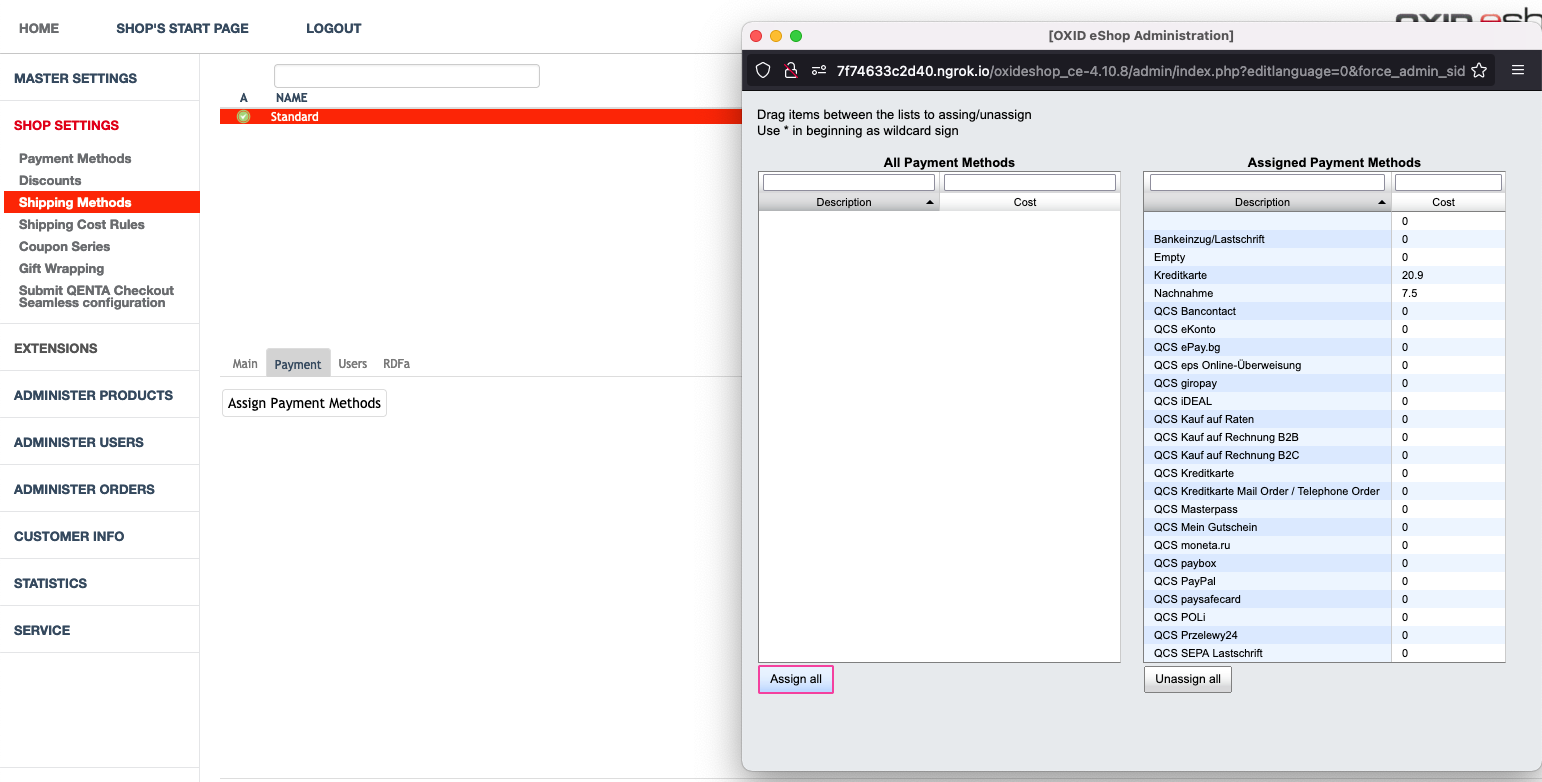This screenshot has width=1542, height=782.
Task: Select QCS ePay.bg row
Action: point(1324,347)
